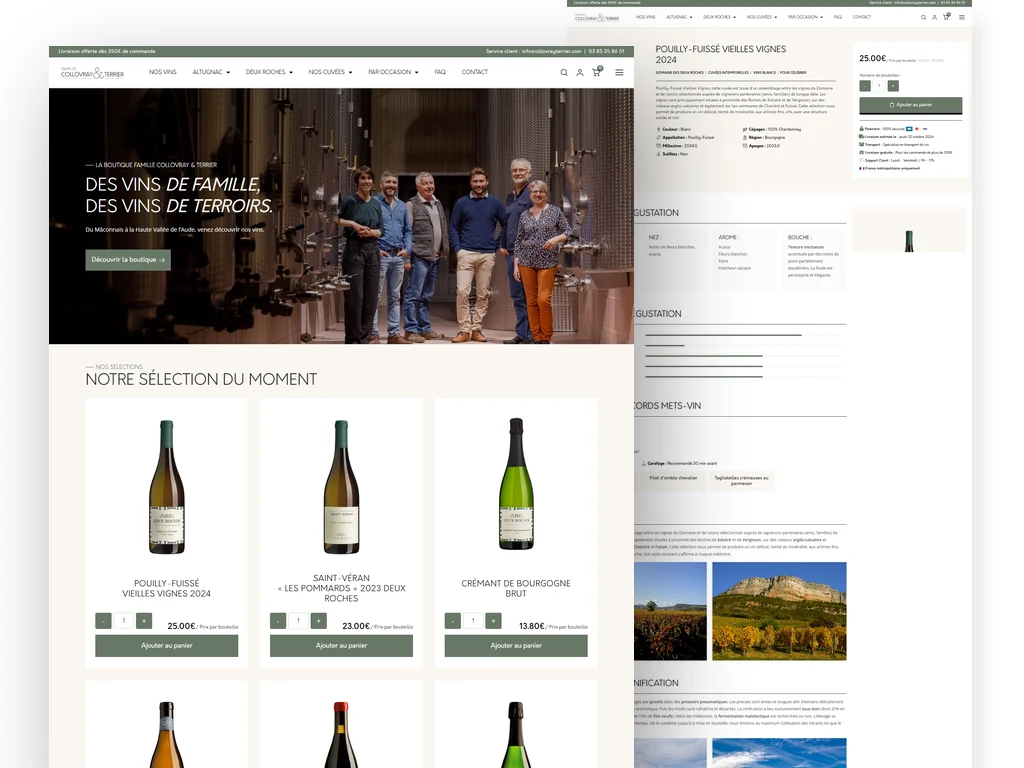
Task: Click Notre Sélection du Moment heading
Action: (201, 379)
